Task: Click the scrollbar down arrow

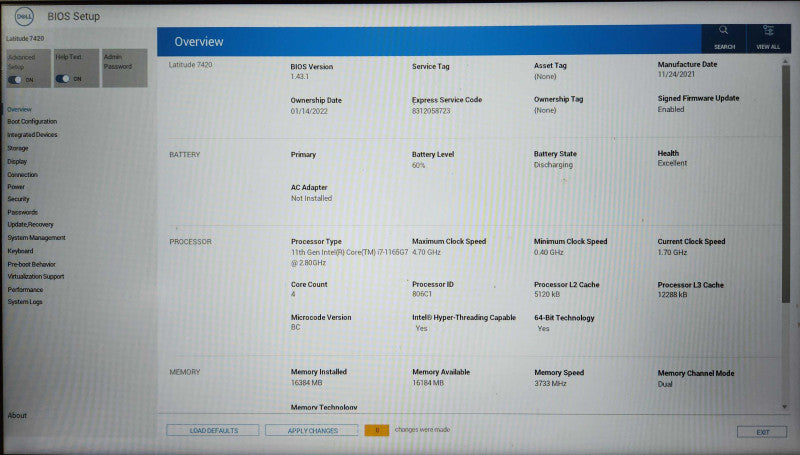Action: coord(785,407)
